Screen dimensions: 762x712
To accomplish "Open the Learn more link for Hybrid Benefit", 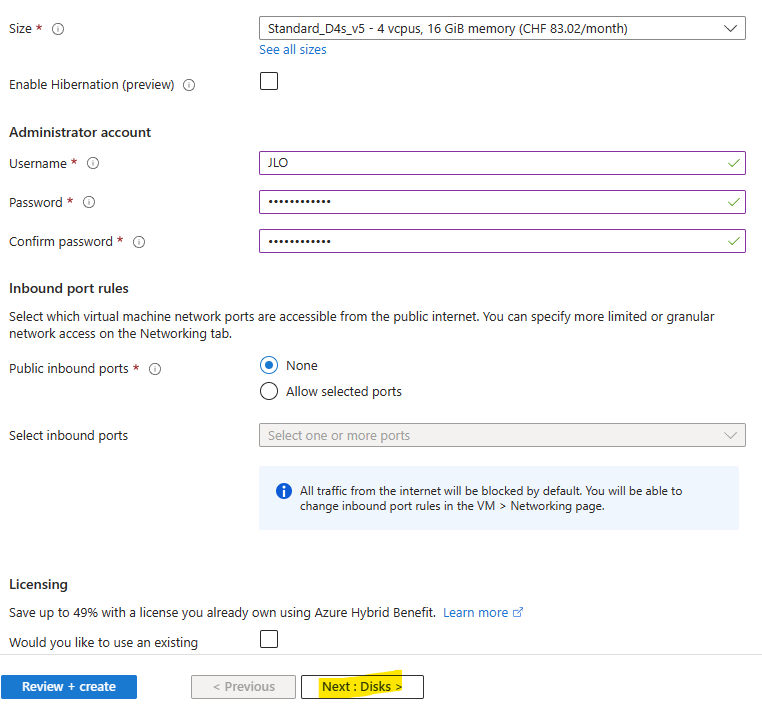I will tap(475, 612).
